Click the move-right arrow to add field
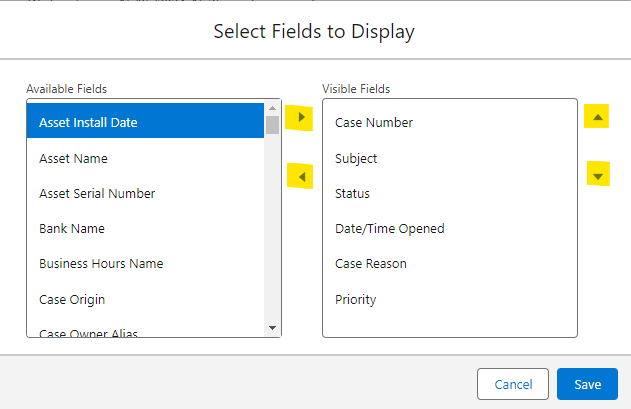Image resolution: width=631 pixels, height=409 pixels. click(x=299, y=119)
